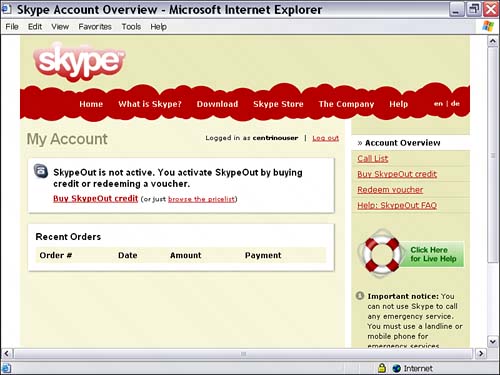
Task: Click the vertical scrollbar thumb
Action: [493, 155]
